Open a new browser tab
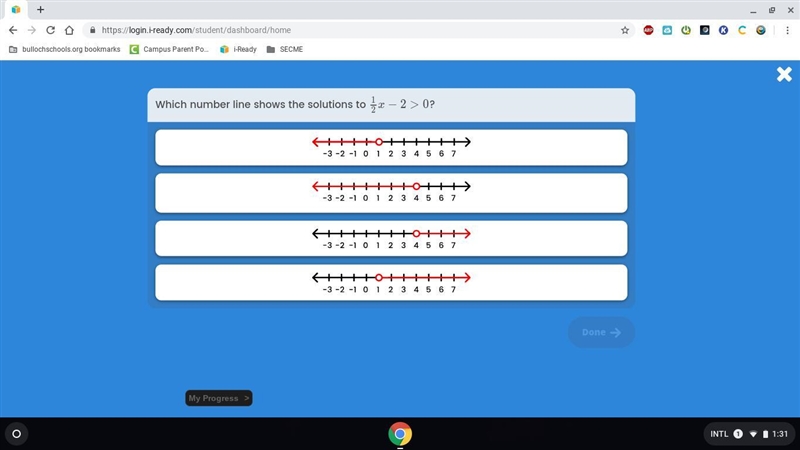The width and height of the screenshot is (800, 450). pos(40,9)
